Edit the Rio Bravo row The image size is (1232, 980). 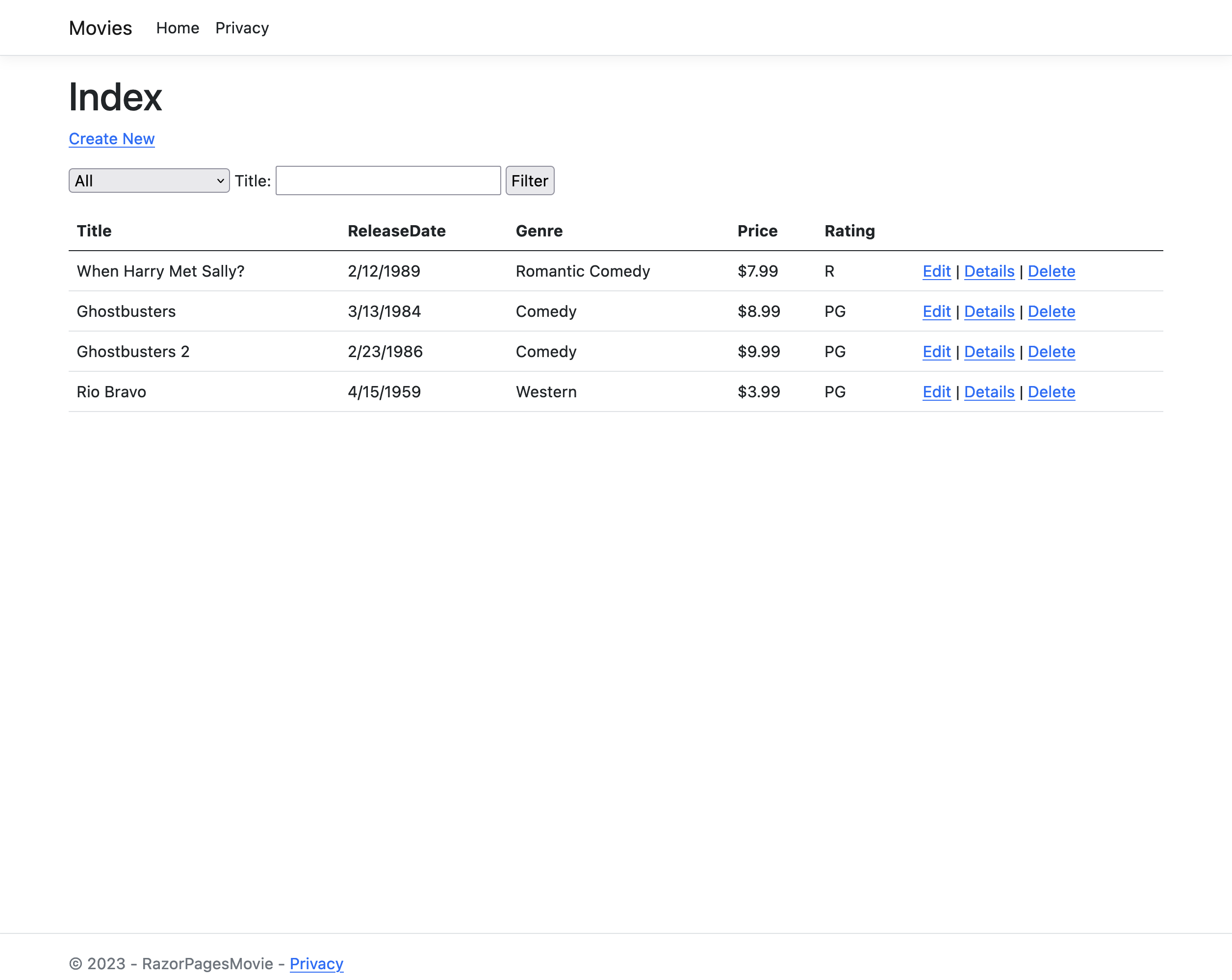(x=937, y=392)
